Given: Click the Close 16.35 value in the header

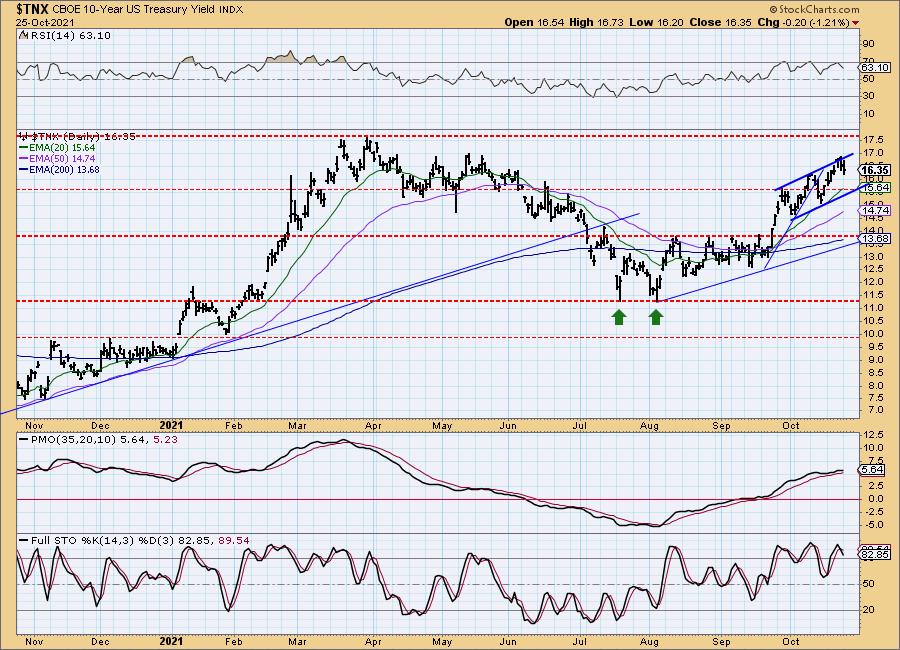Looking at the screenshot, I should pyautogui.click(x=718, y=22).
